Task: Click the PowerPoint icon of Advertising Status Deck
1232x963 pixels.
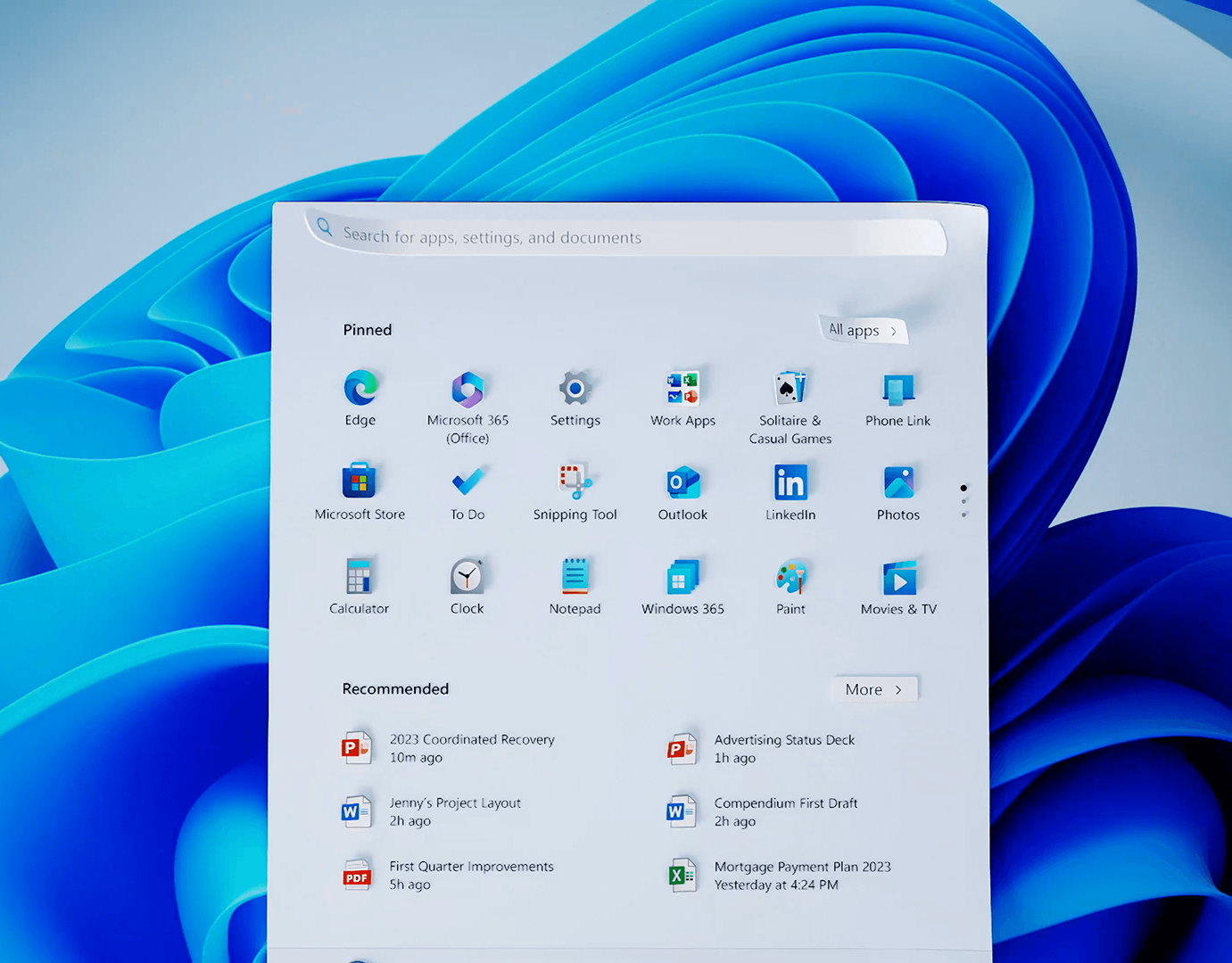Action: [682, 748]
